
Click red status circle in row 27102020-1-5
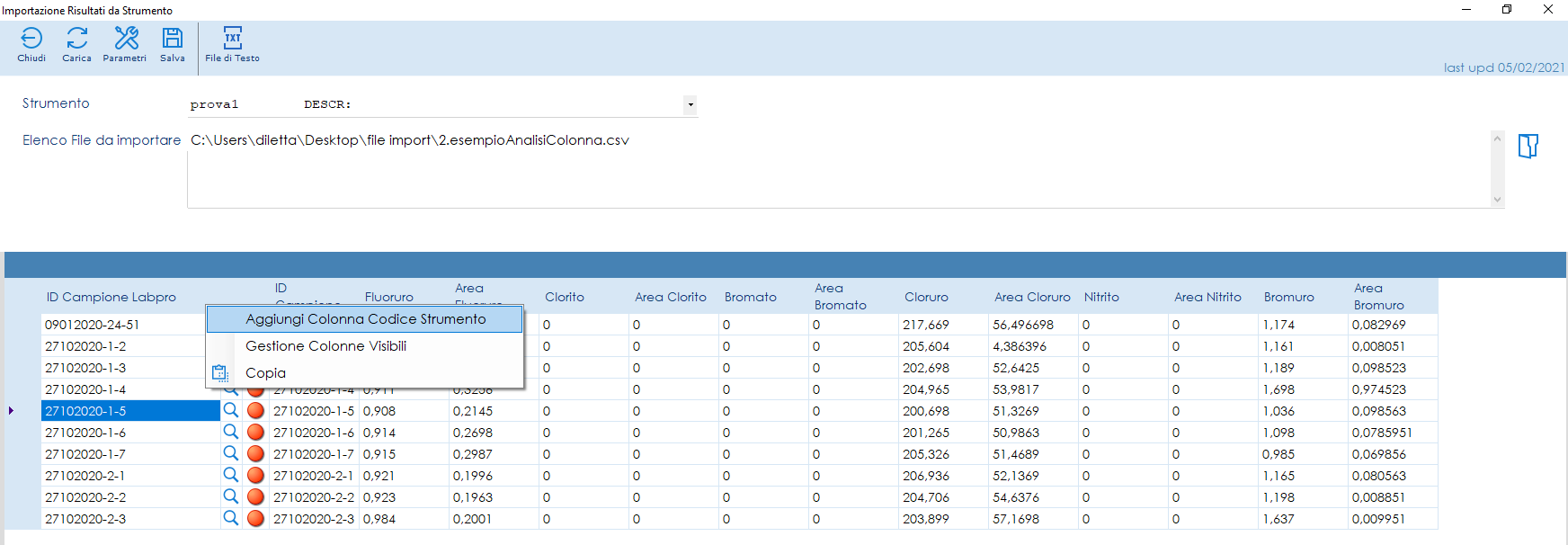(255, 411)
